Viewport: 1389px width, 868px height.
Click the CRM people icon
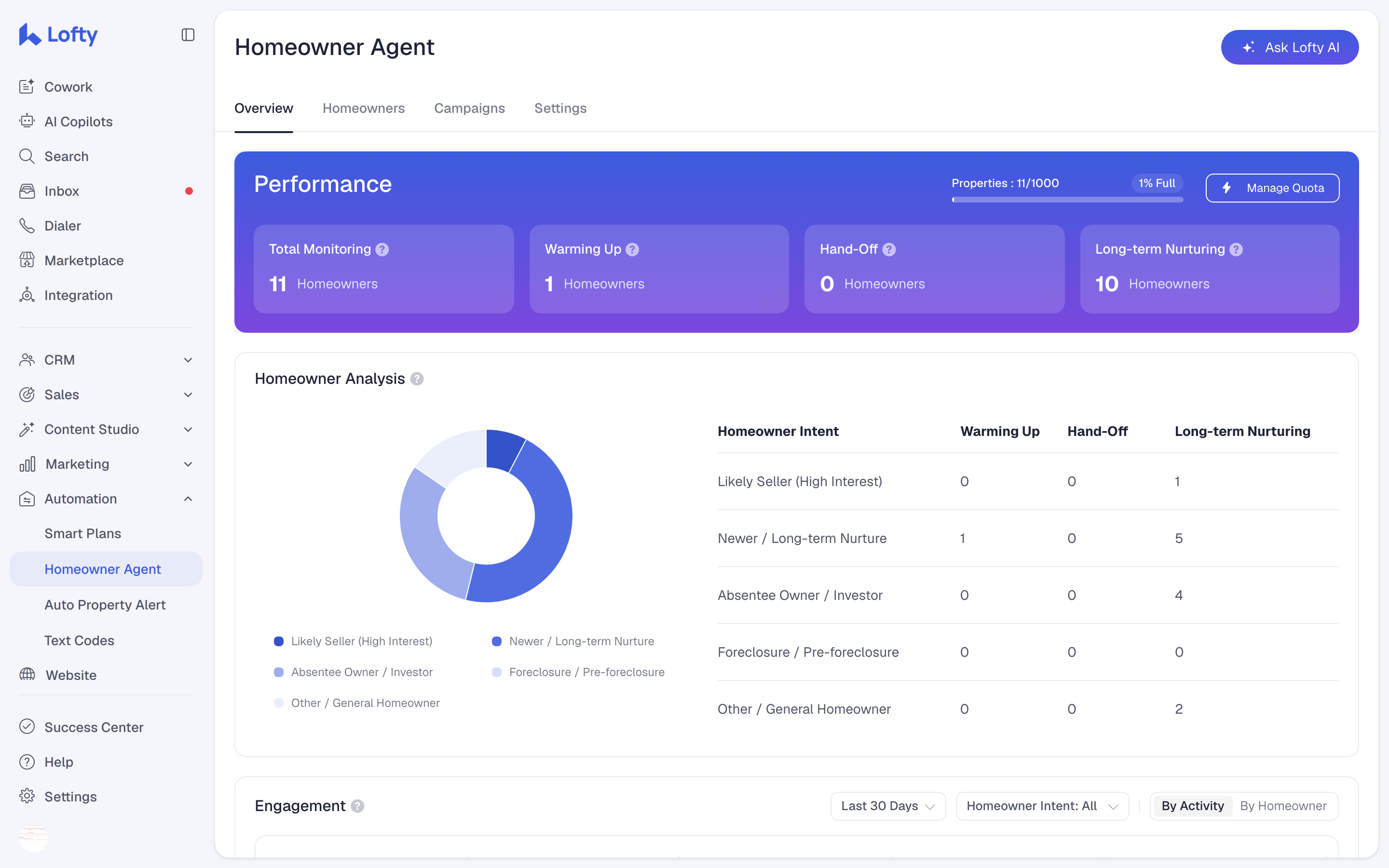pyautogui.click(x=27, y=360)
